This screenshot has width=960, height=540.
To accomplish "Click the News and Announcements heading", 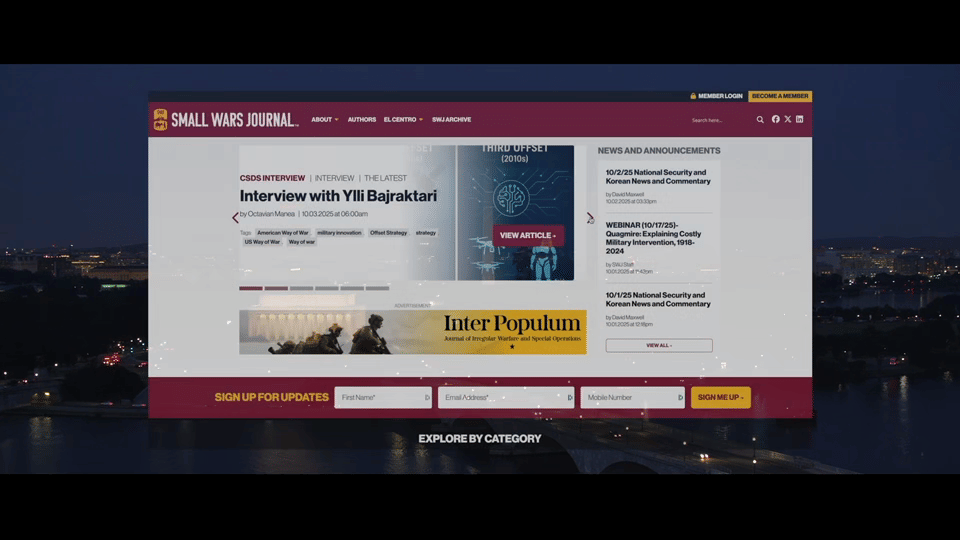I will 659,151.
